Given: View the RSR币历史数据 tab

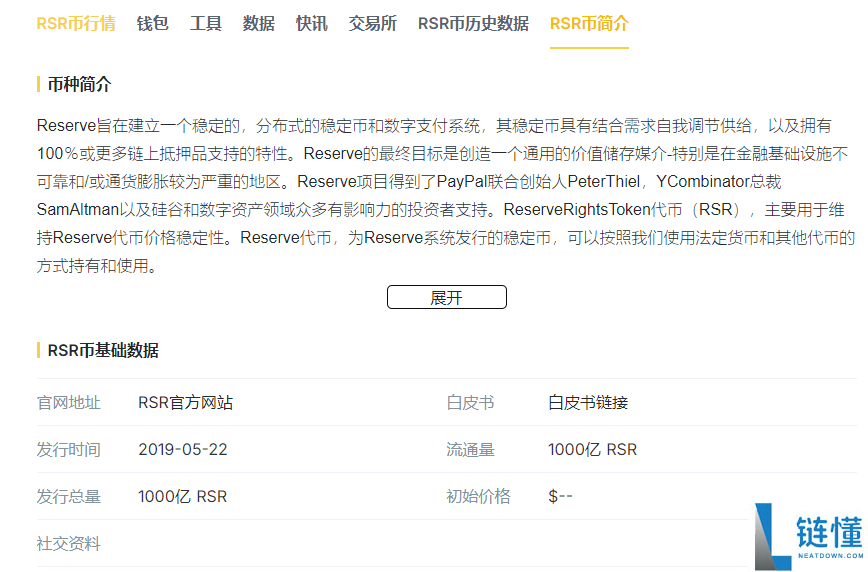Looking at the screenshot, I should click(x=473, y=24).
